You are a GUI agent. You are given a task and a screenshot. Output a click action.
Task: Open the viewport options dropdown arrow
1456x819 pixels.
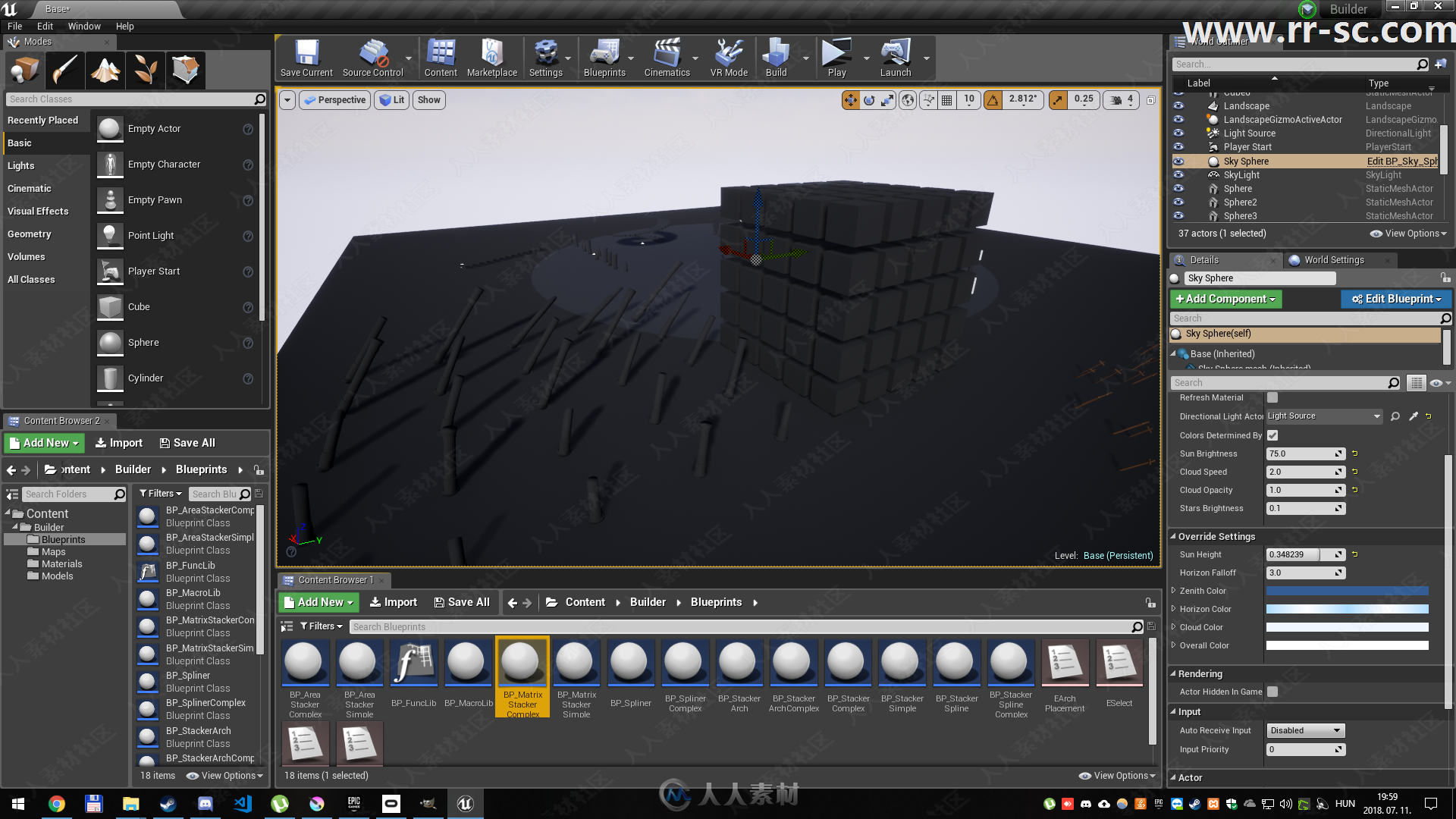pos(287,100)
